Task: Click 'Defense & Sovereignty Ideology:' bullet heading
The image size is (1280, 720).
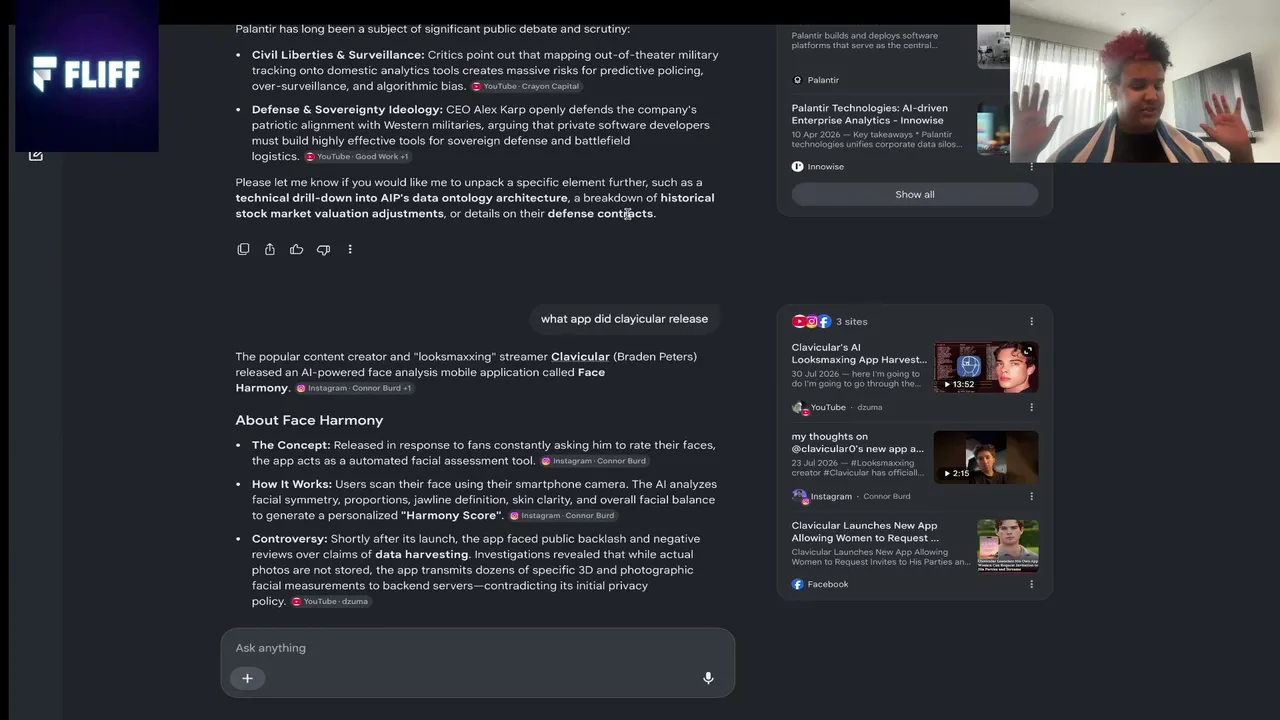Action: pyautogui.click(x=347, y=110)
